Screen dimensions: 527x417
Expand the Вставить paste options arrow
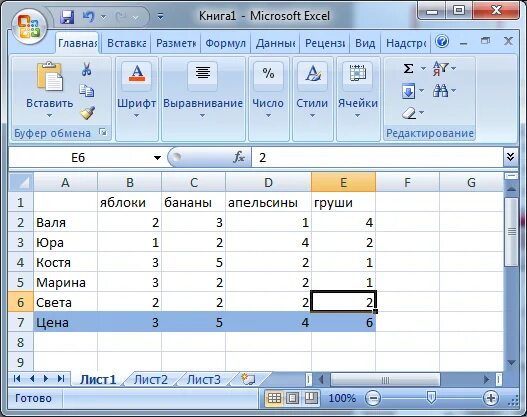click(49, 116)
